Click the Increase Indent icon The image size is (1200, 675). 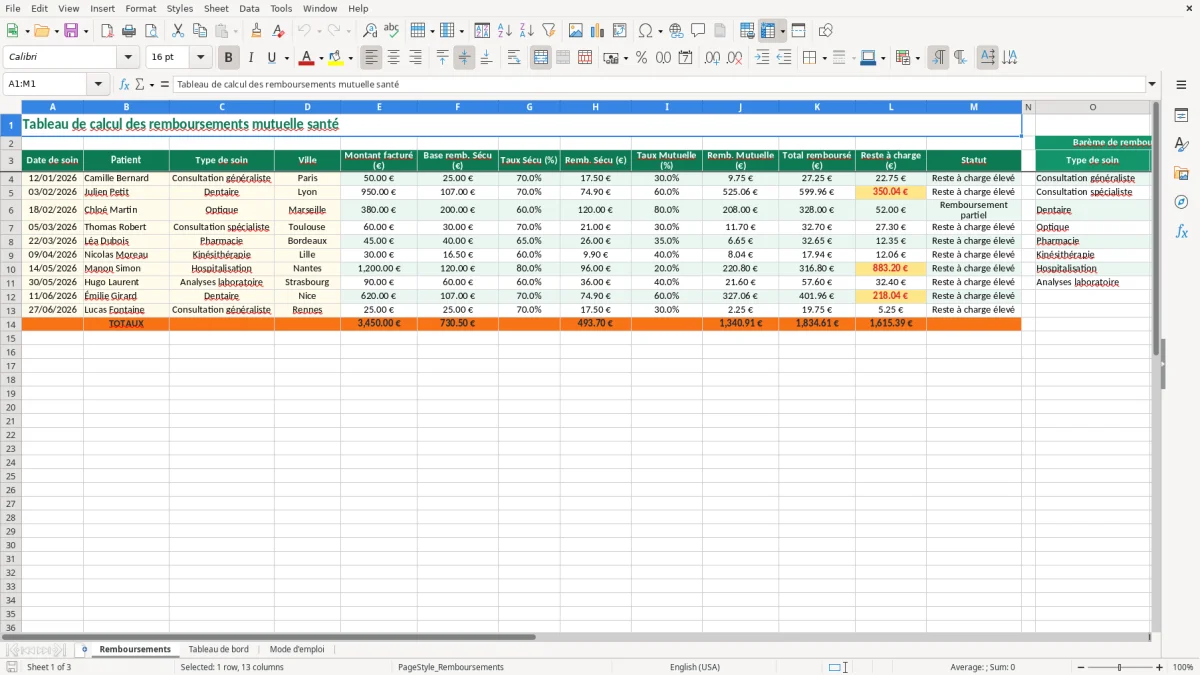762,58
